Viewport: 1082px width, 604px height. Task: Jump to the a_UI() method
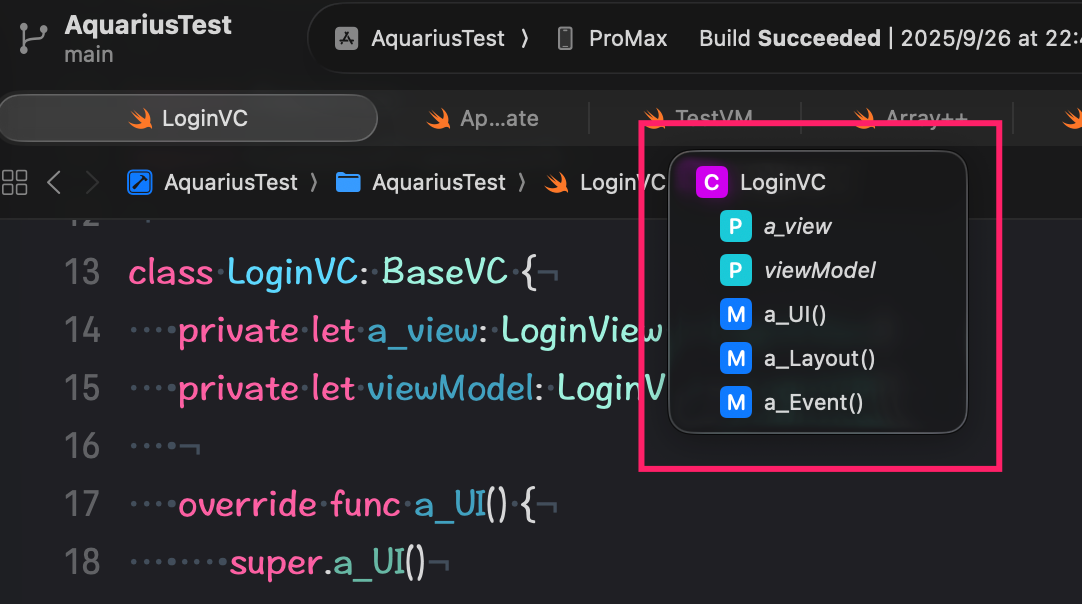click(x=795, y=314)
